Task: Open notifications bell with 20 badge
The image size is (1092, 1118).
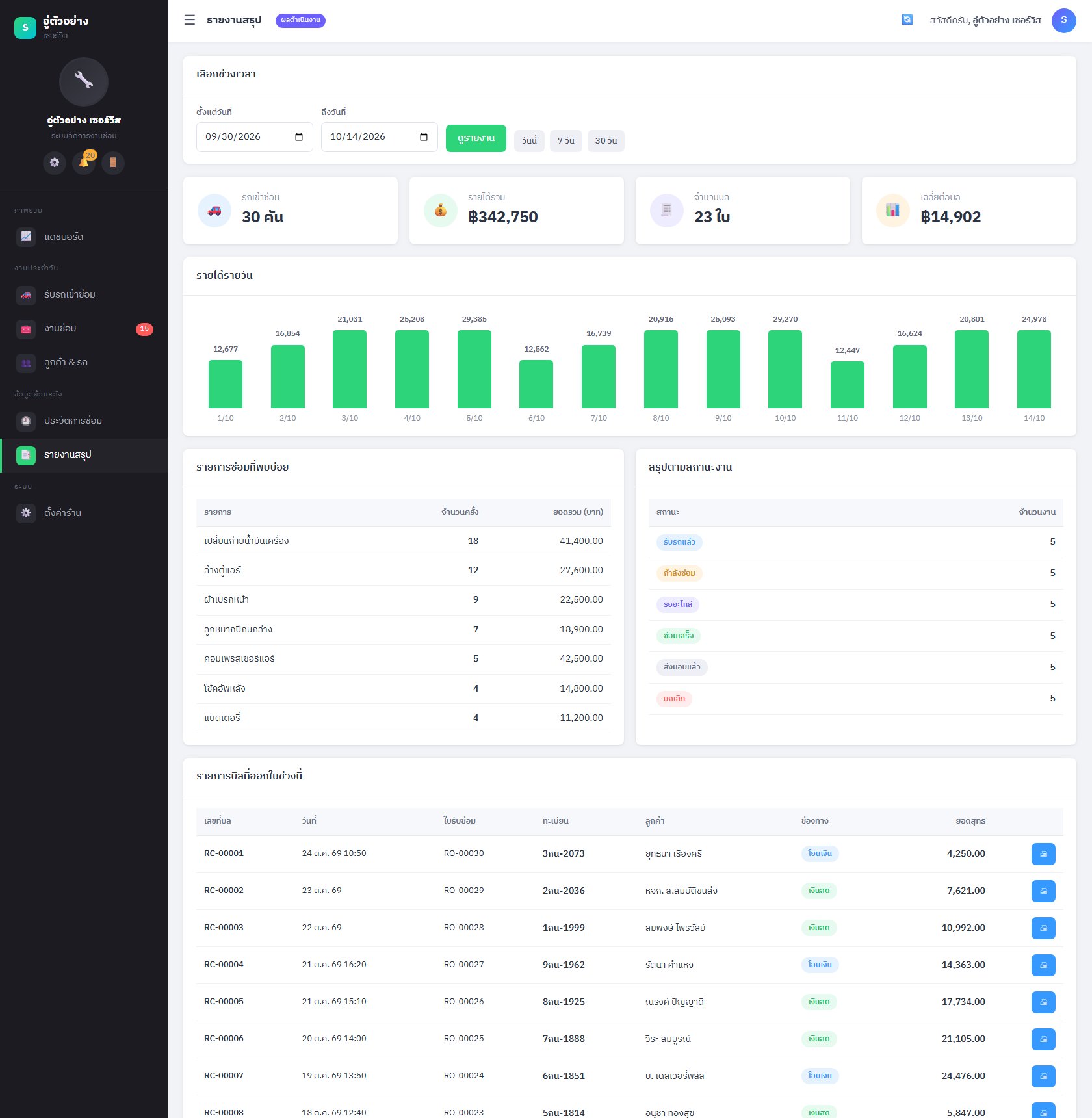Action: click(x=84, y=162)
